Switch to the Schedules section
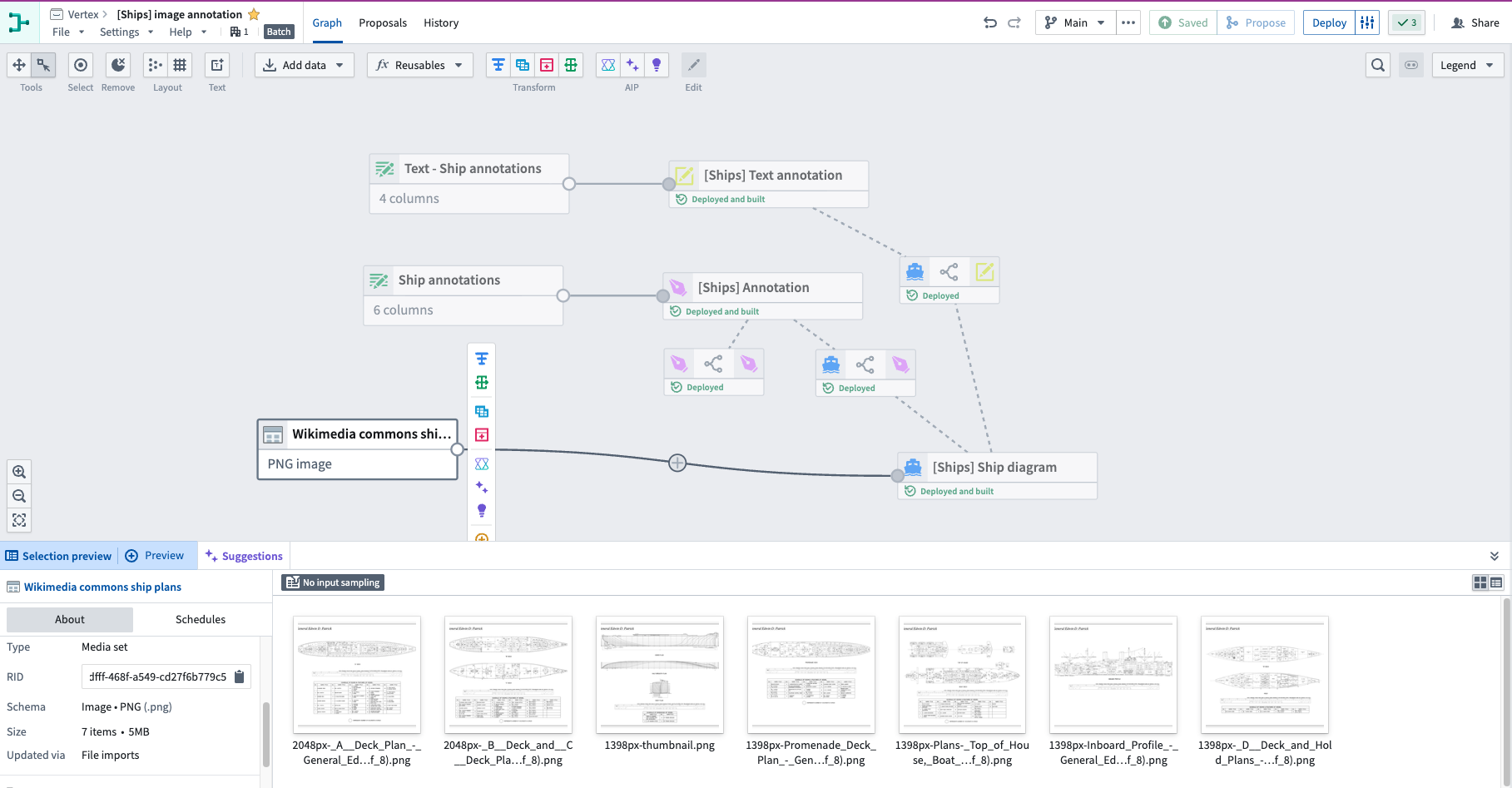The image size is (1512, 788). click(201, 619)
